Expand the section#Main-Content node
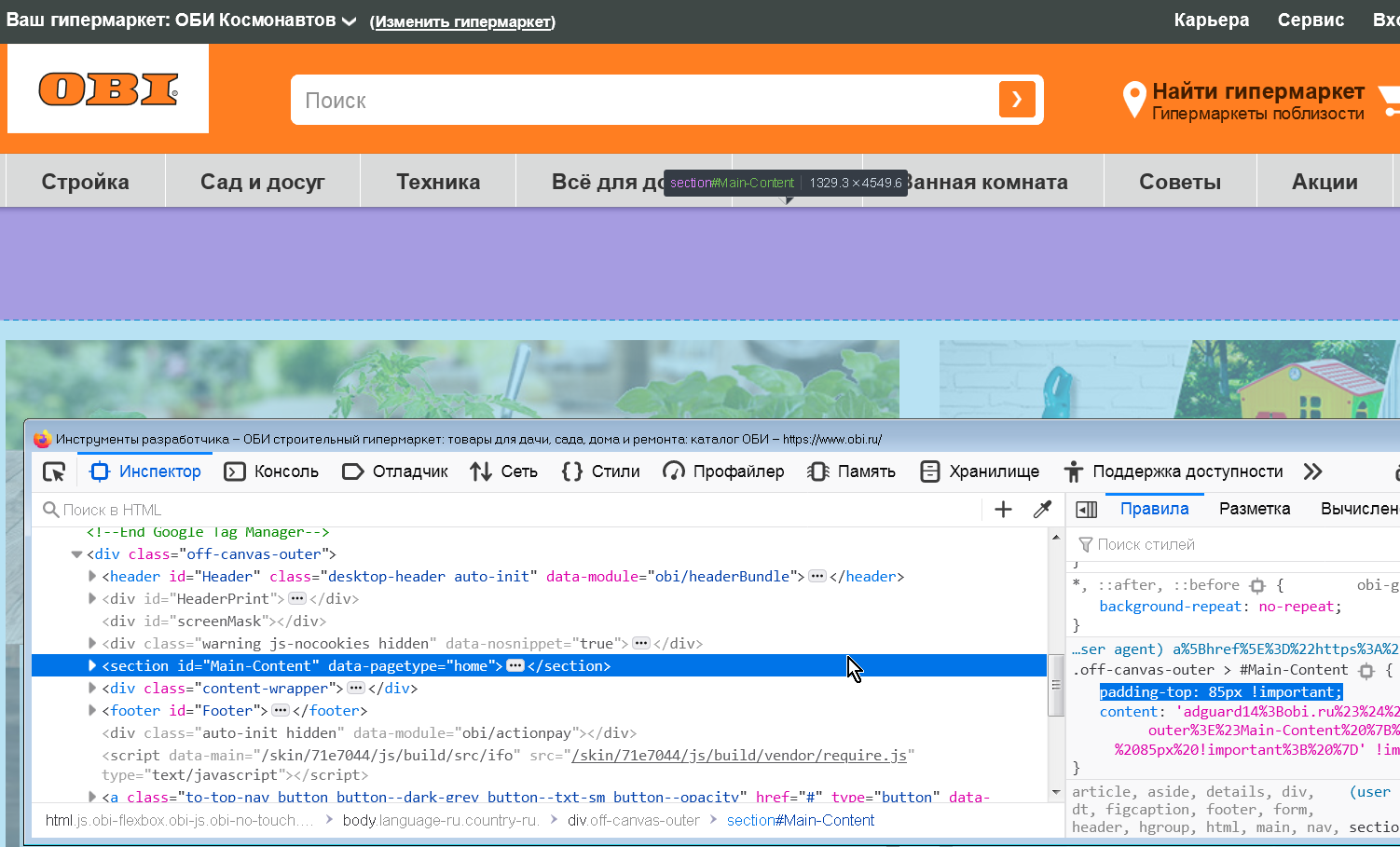 (90, 665)
